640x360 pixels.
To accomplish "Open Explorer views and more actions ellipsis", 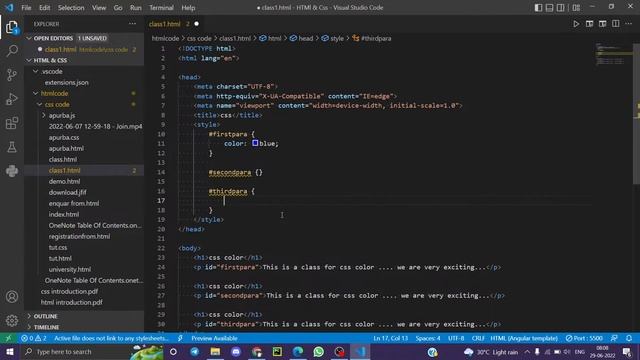I will (x=132, y=24).
